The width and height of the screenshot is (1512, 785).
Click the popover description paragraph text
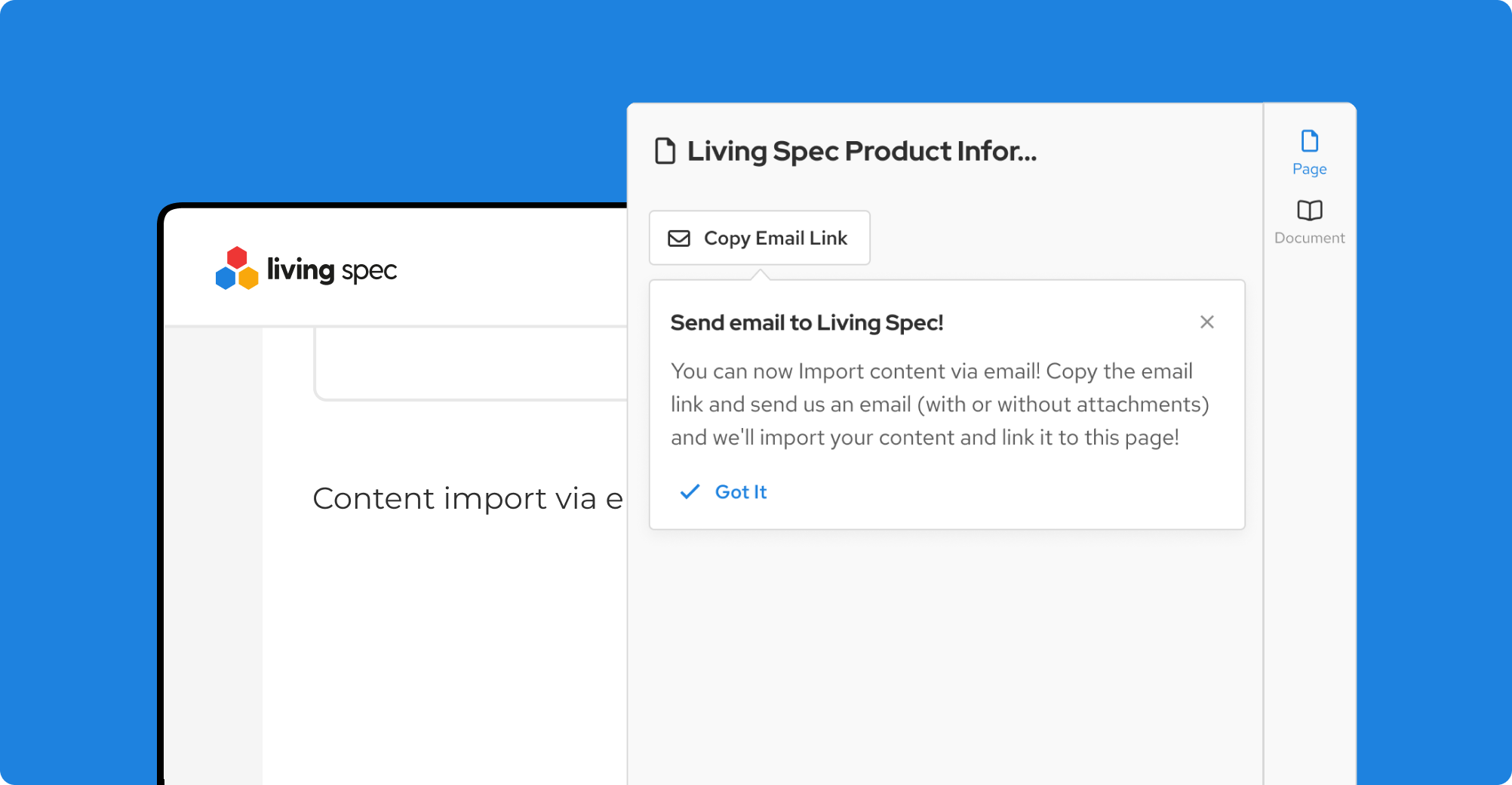click(939, 405)
